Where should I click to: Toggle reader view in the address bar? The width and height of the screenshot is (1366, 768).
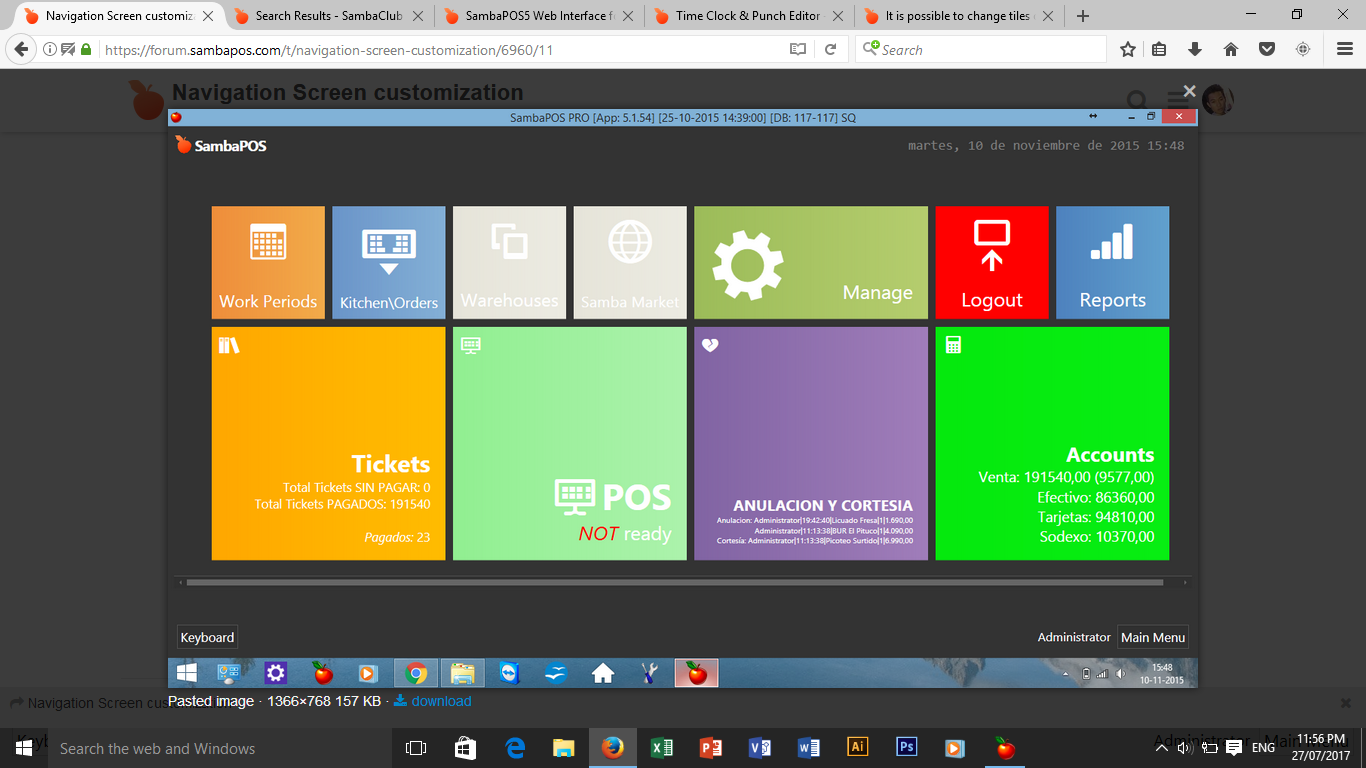pyautogui.click(x=797, y=49)
